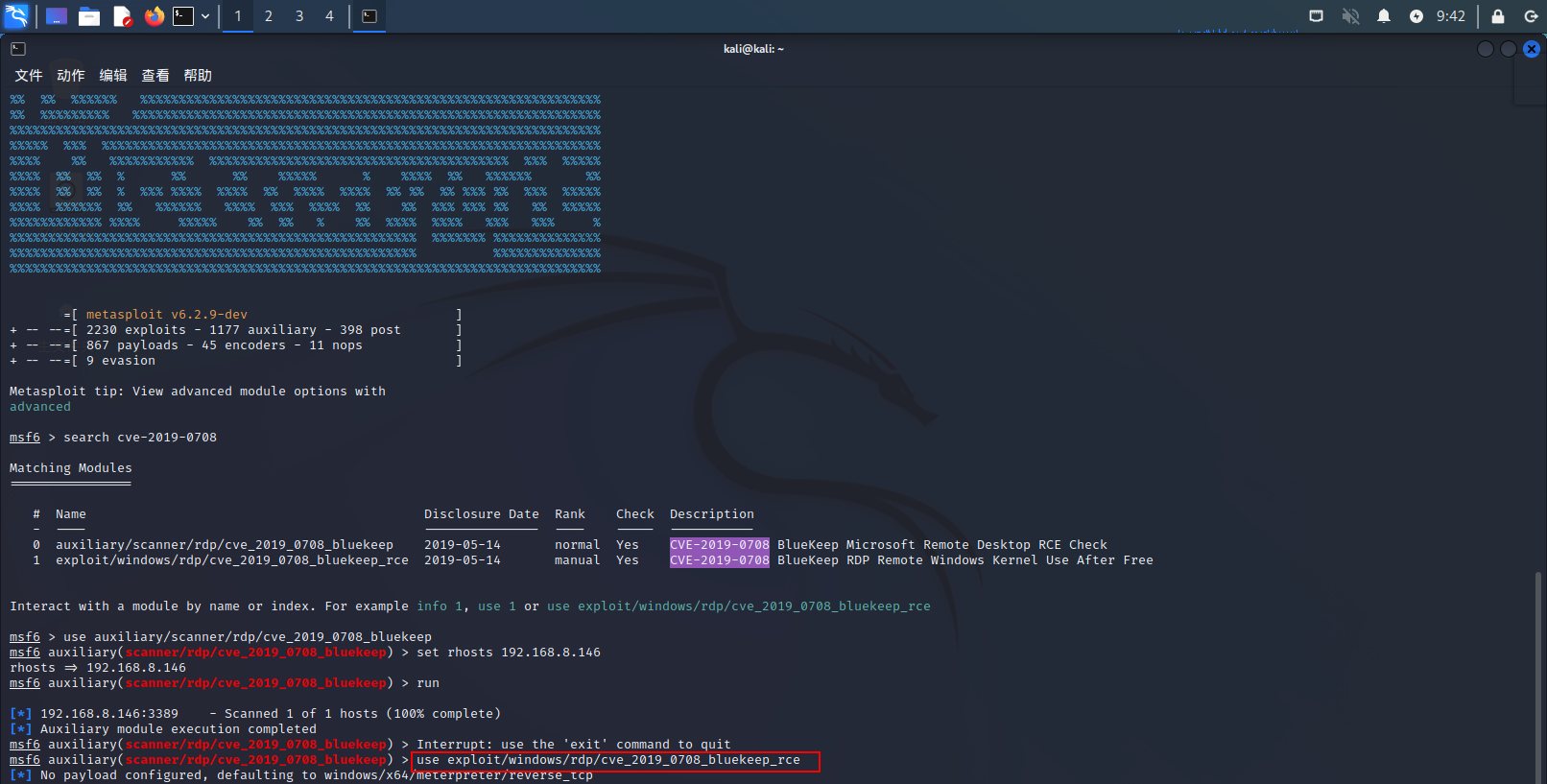Open notifications via the bell icon
1547x784 pixels.
1384,16
